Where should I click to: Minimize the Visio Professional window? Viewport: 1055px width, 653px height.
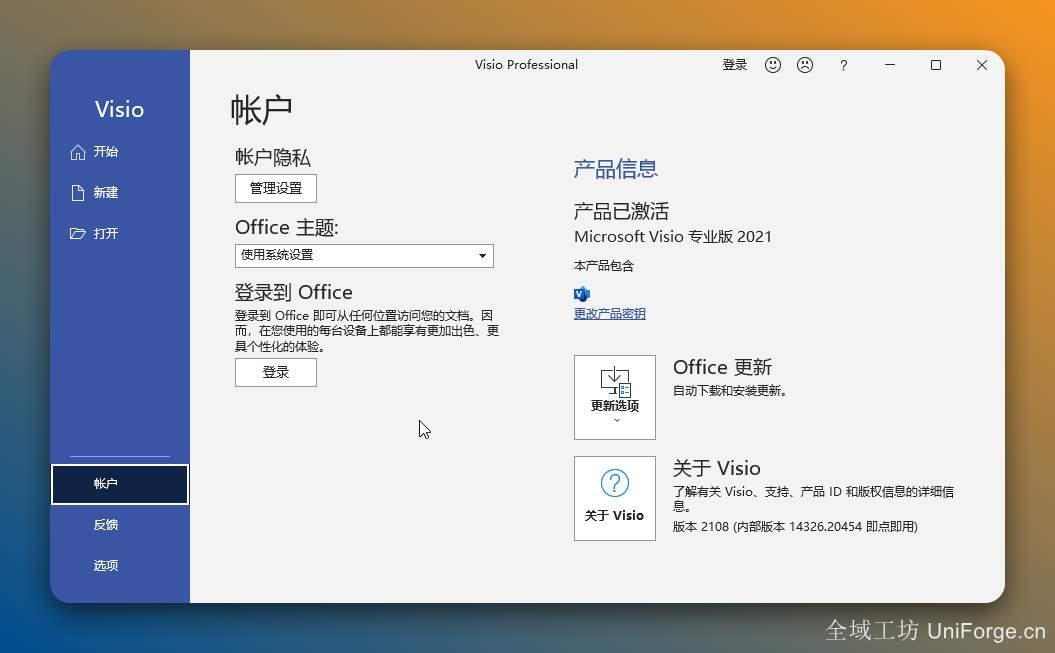890,65
